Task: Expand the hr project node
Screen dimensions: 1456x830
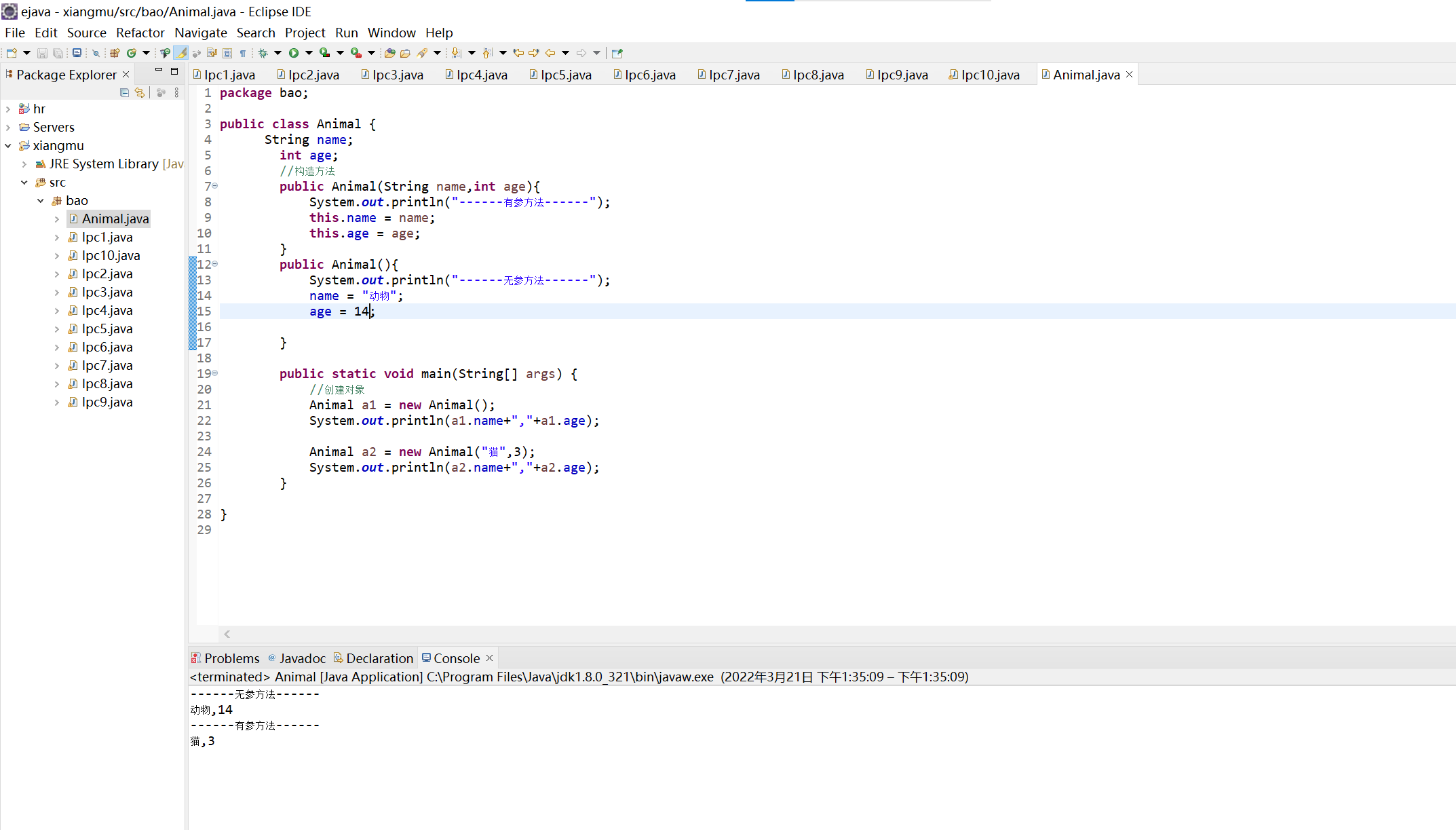Action: 8,109
